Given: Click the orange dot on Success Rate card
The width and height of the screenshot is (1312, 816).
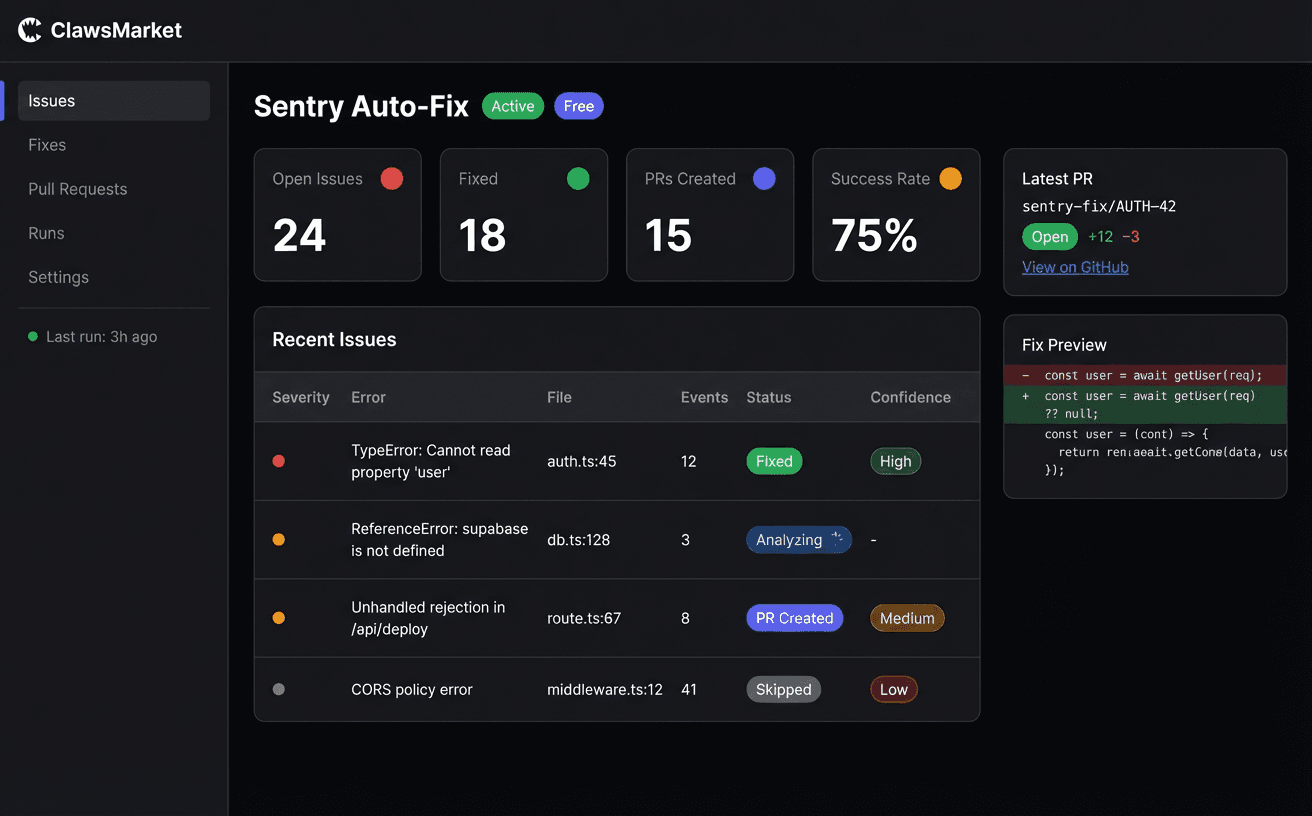Looking at the screenshot, I should 950,178.
